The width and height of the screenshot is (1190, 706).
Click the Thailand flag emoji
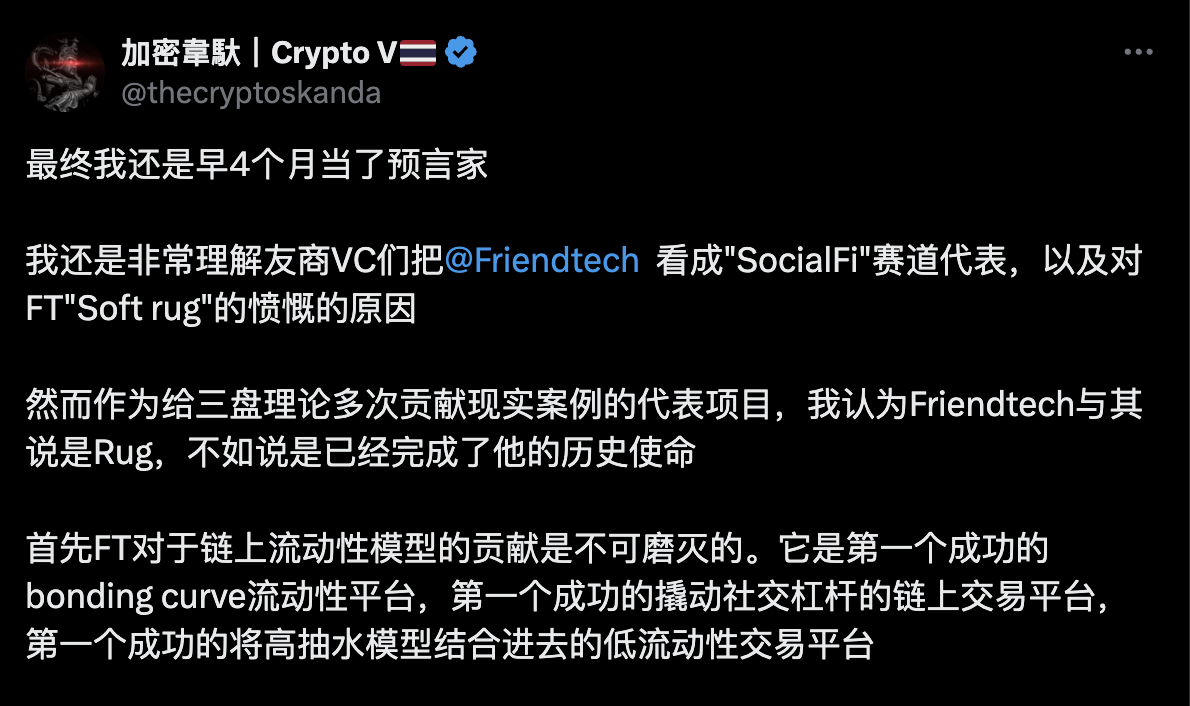click(418, 53)
